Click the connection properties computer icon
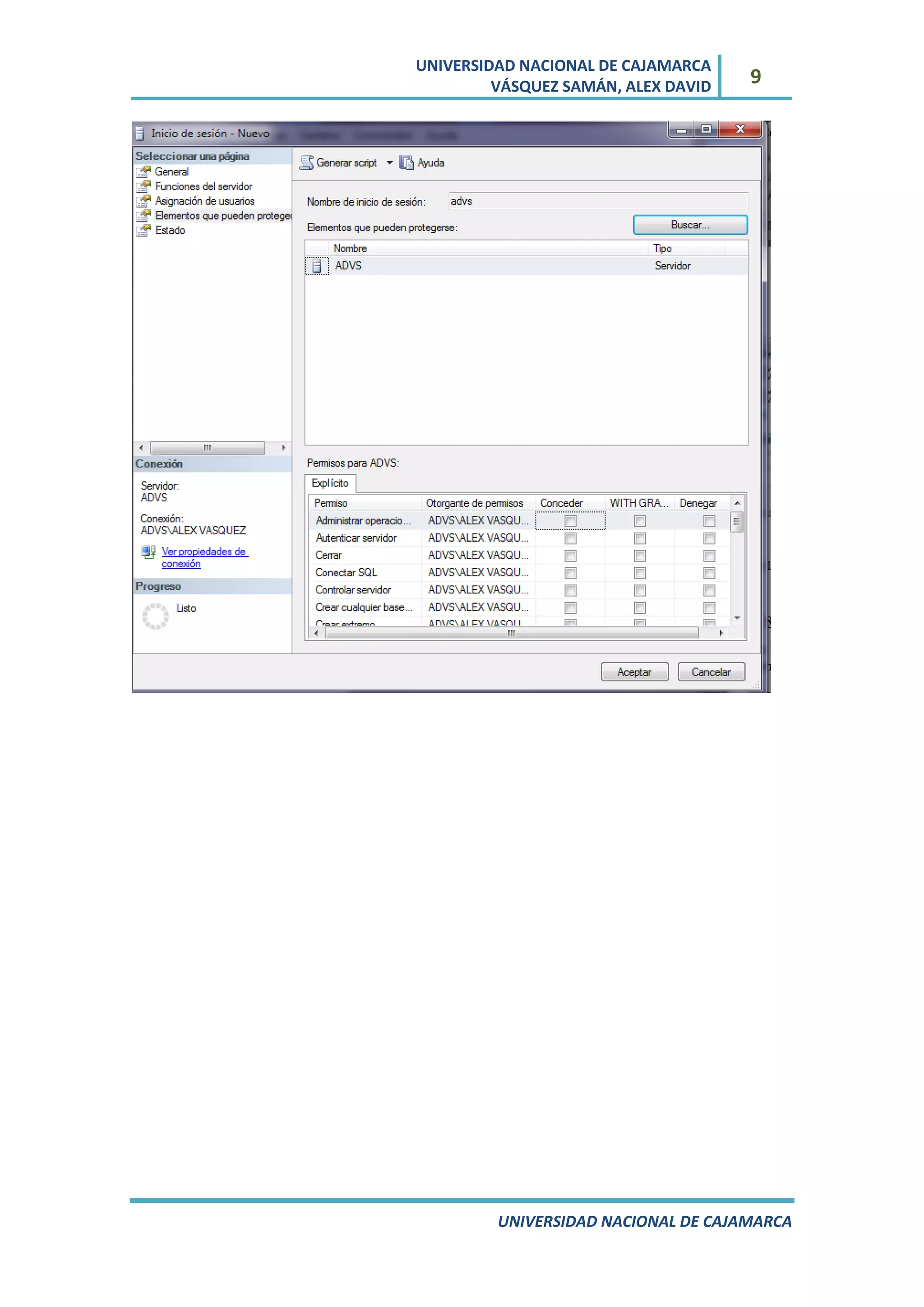 coord(148,552)
